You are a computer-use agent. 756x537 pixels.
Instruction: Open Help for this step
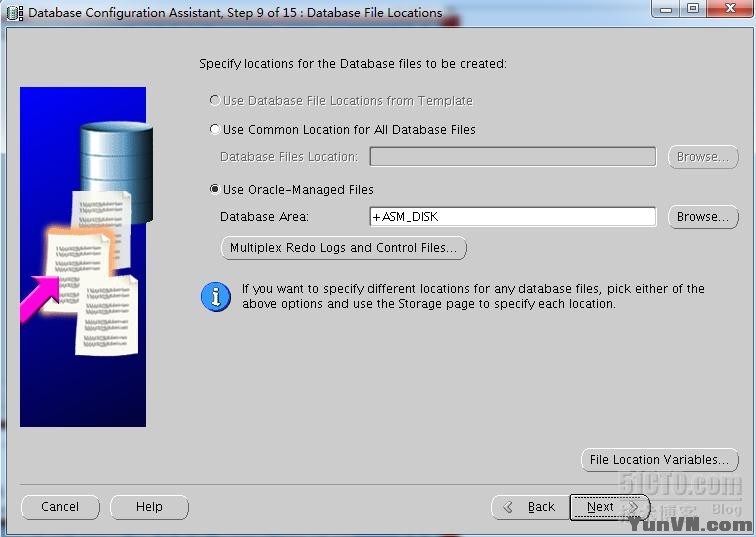149,507
